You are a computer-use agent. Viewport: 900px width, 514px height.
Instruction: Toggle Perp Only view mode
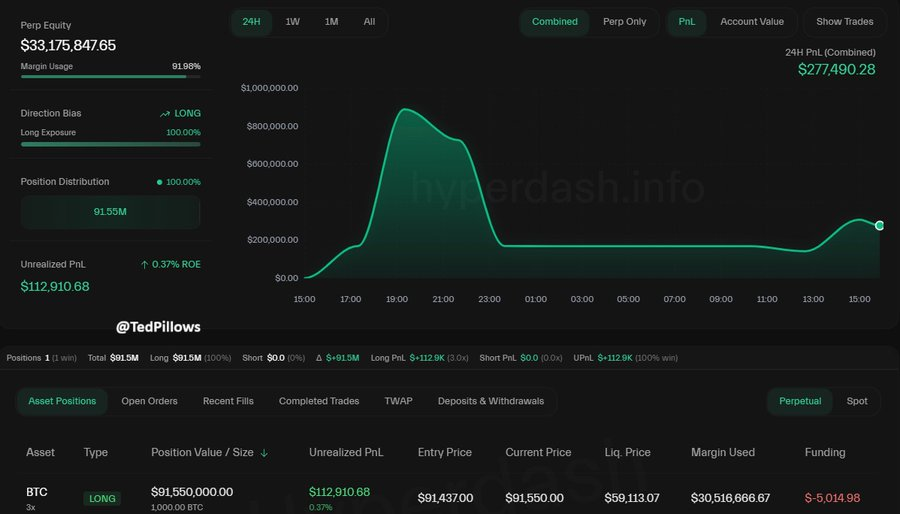point(624,22)
